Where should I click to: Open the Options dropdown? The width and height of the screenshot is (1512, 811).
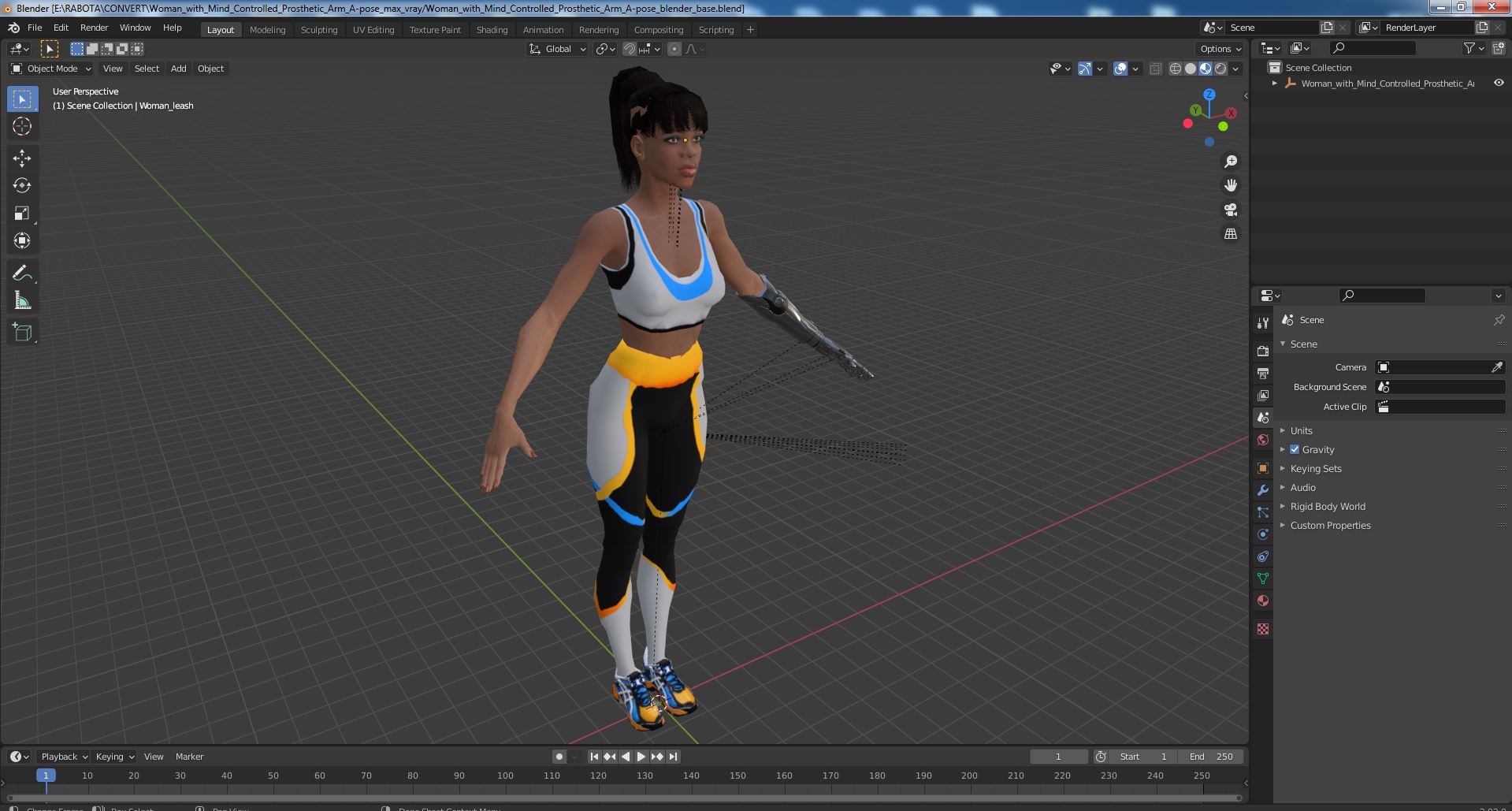point(1220,49)
